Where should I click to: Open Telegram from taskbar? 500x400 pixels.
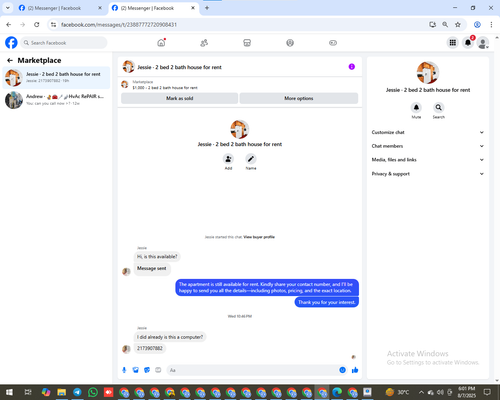click(x=77, y=392)
